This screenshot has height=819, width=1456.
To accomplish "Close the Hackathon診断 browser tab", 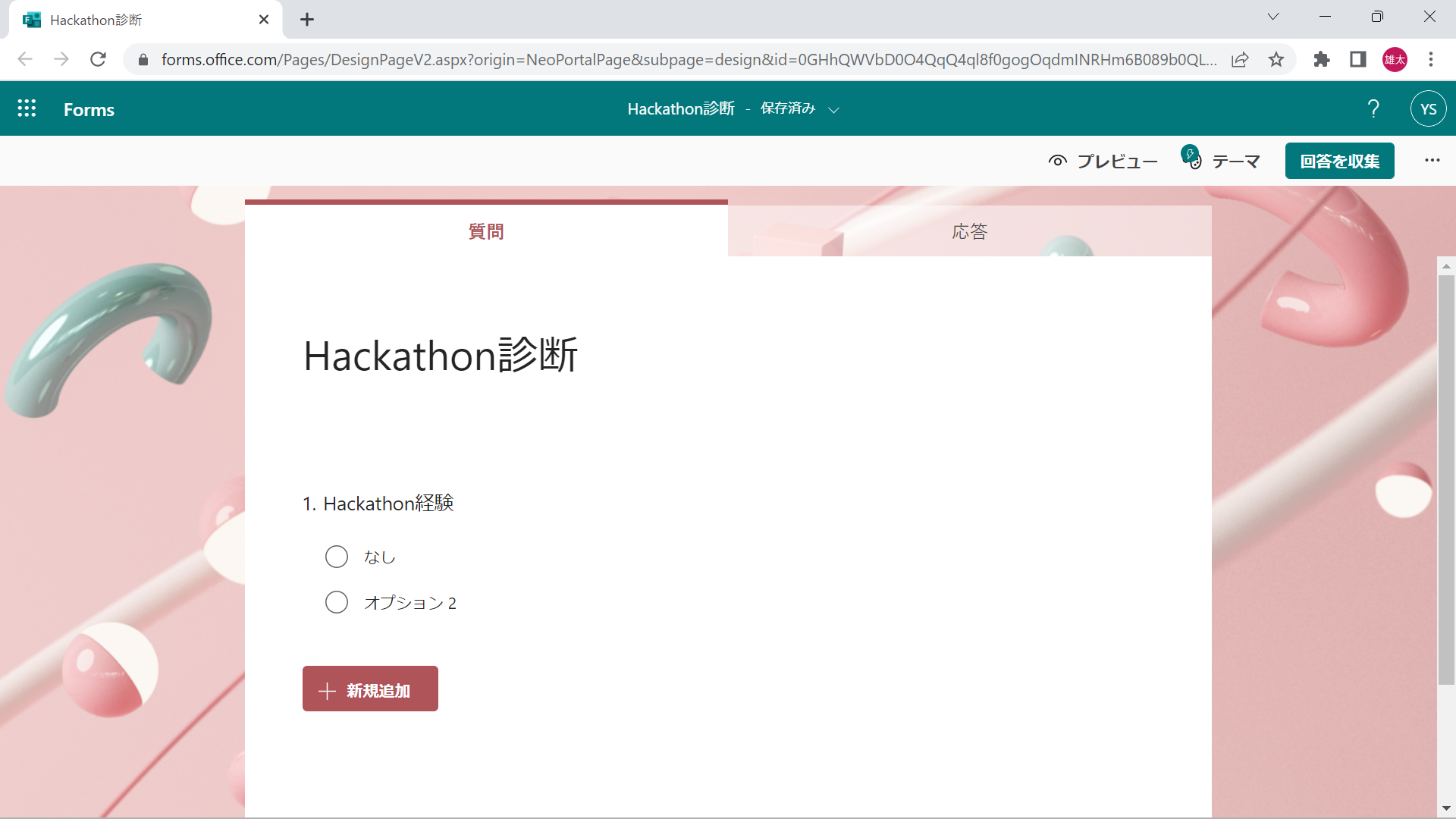I will click(264, 20).
